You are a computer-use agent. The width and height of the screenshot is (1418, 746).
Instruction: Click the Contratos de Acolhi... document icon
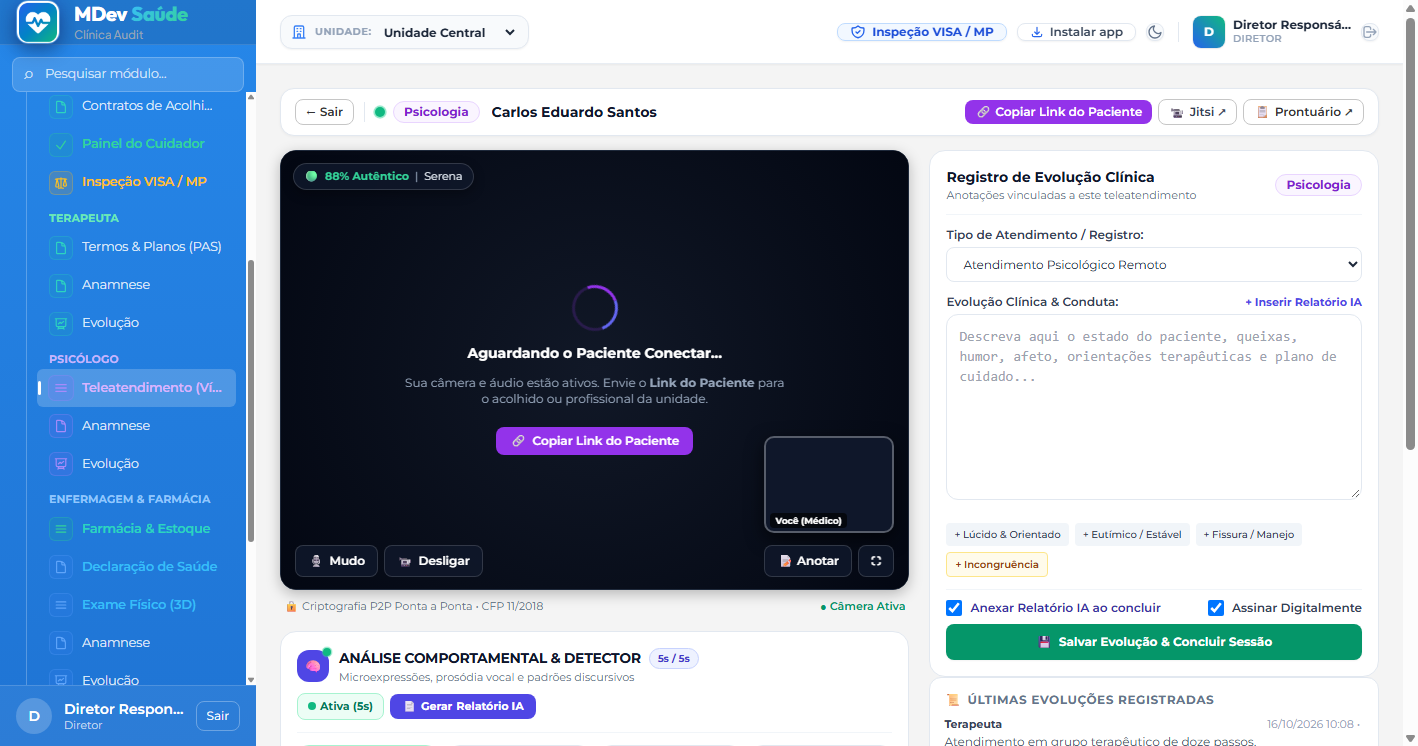(61, 106)
